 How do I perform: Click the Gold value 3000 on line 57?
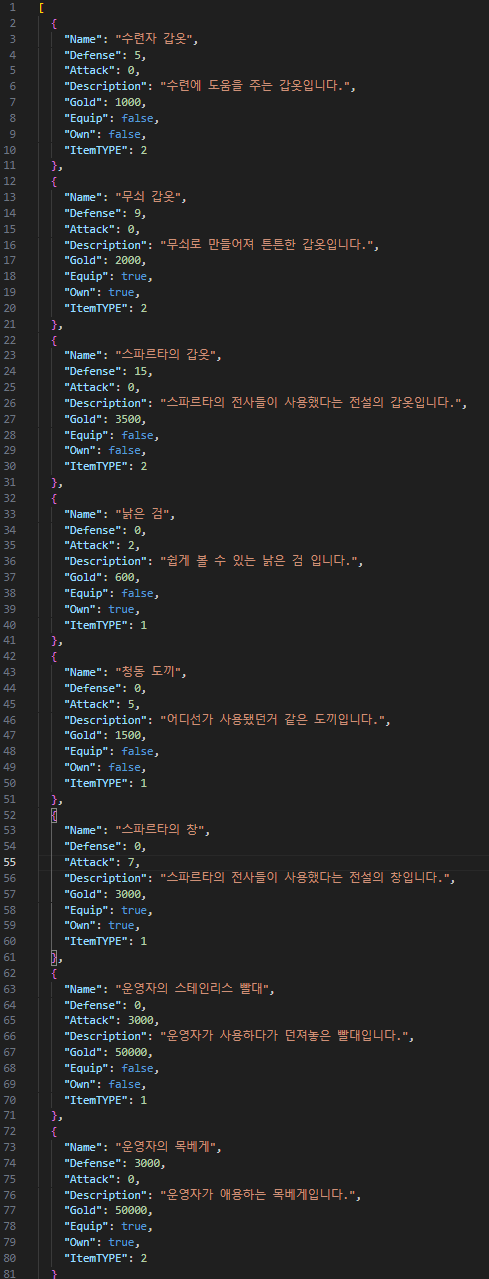128,893
